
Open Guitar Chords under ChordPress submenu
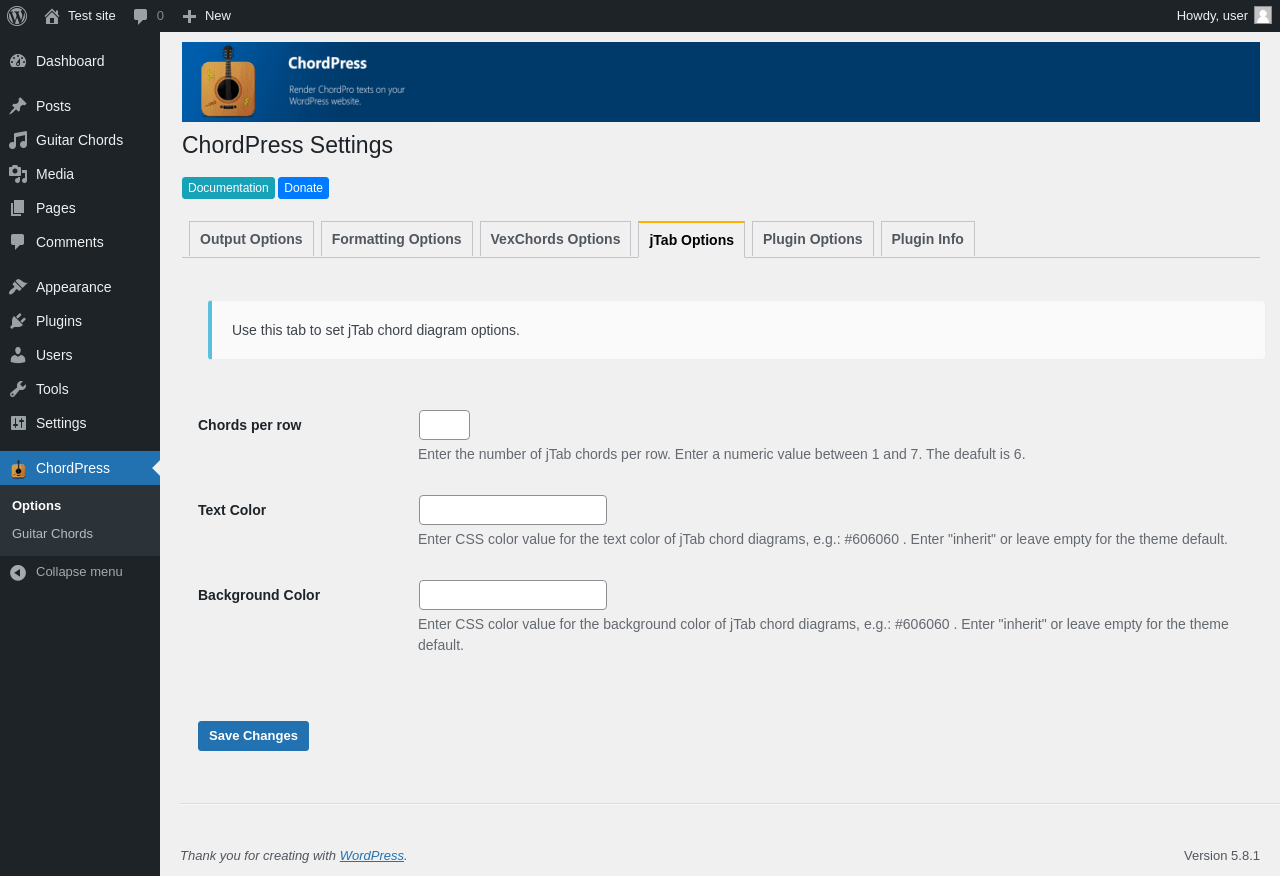click(52, 534)
